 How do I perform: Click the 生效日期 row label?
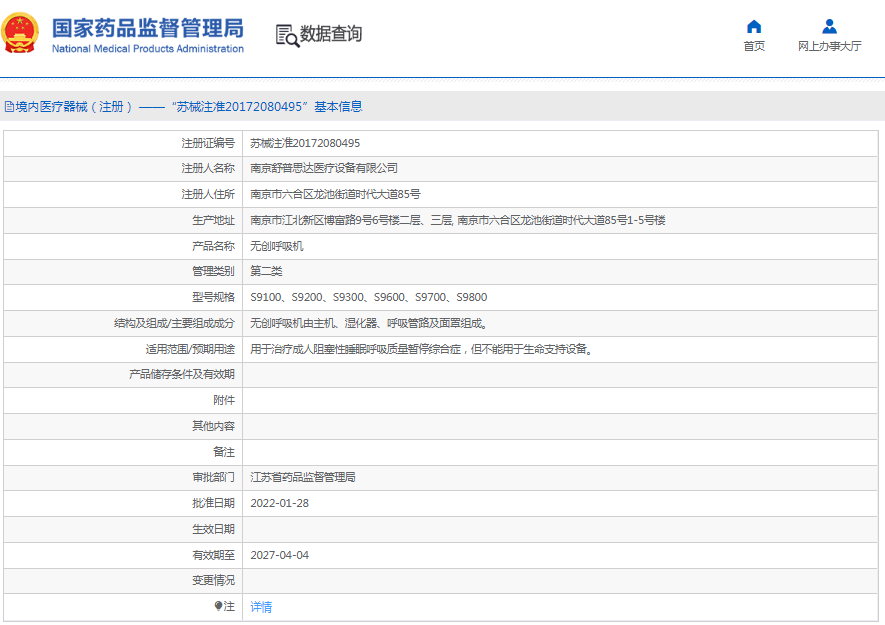[x=213, y=529]
